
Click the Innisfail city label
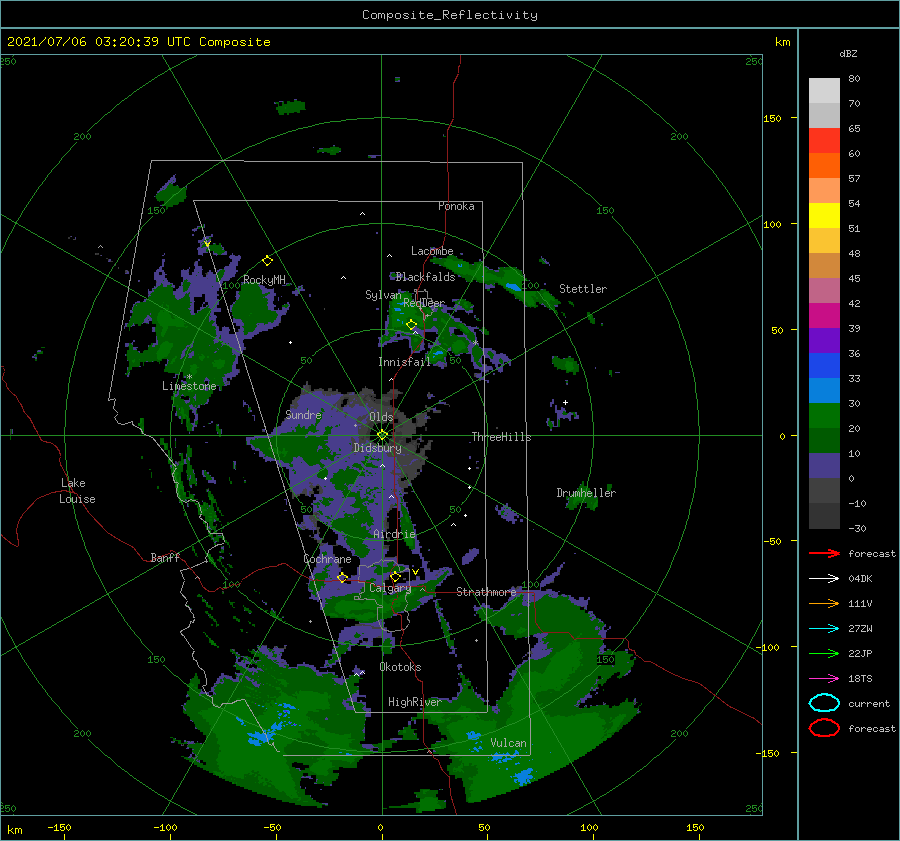[404, 362]
